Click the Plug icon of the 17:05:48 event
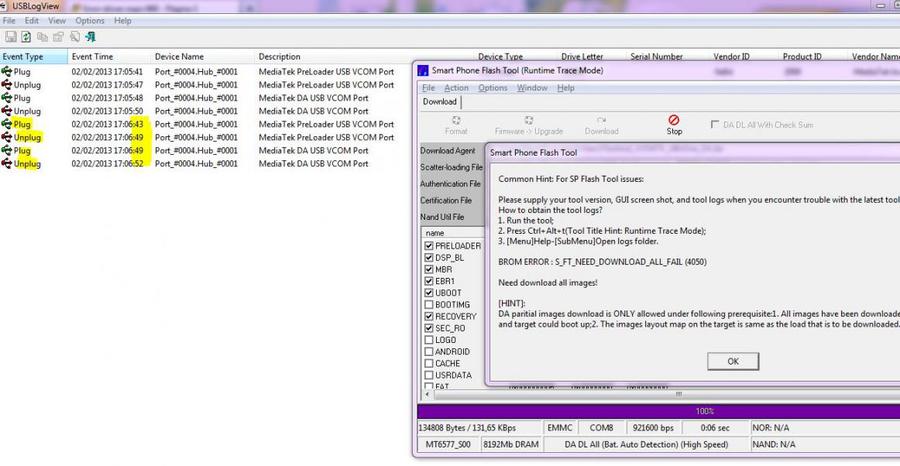900x466 pixels. 6,98
